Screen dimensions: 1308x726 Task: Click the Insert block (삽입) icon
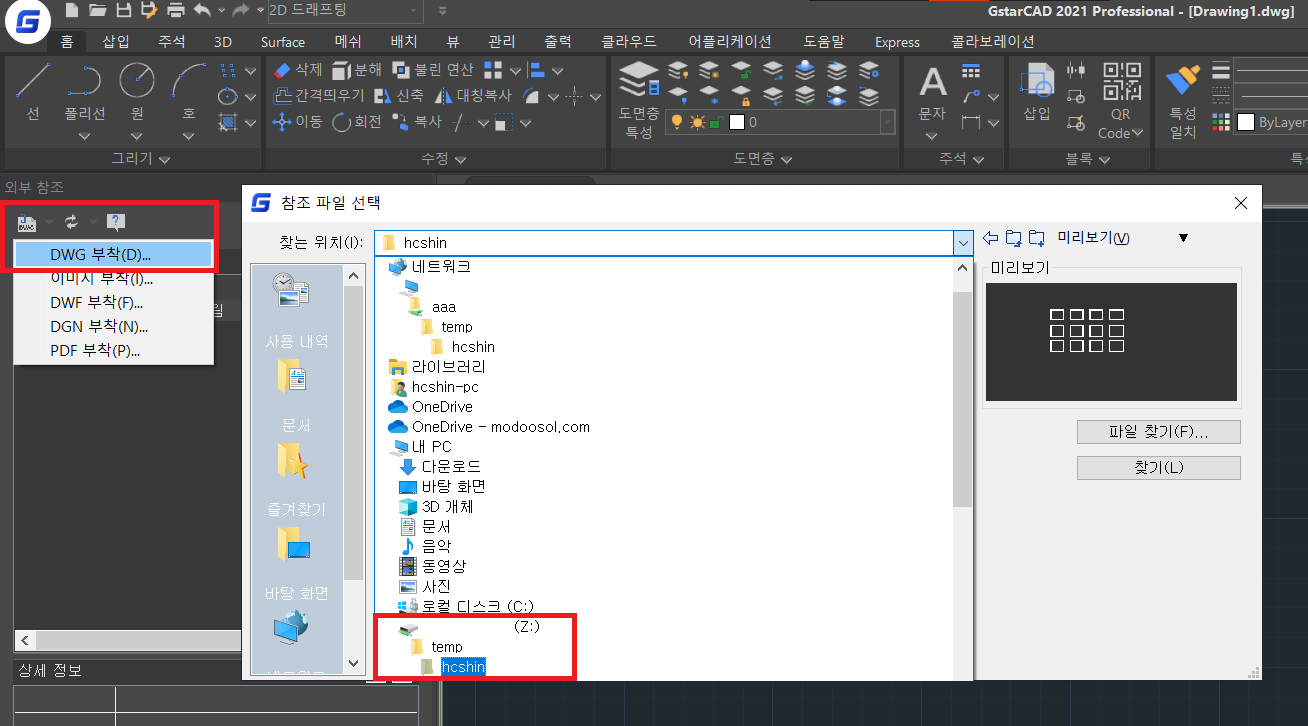[x=1037, y=91]
